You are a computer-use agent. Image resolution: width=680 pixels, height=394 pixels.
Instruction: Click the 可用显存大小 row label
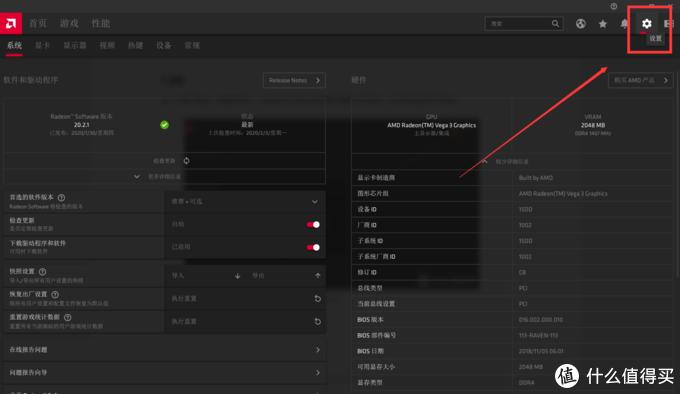[376, 367]
